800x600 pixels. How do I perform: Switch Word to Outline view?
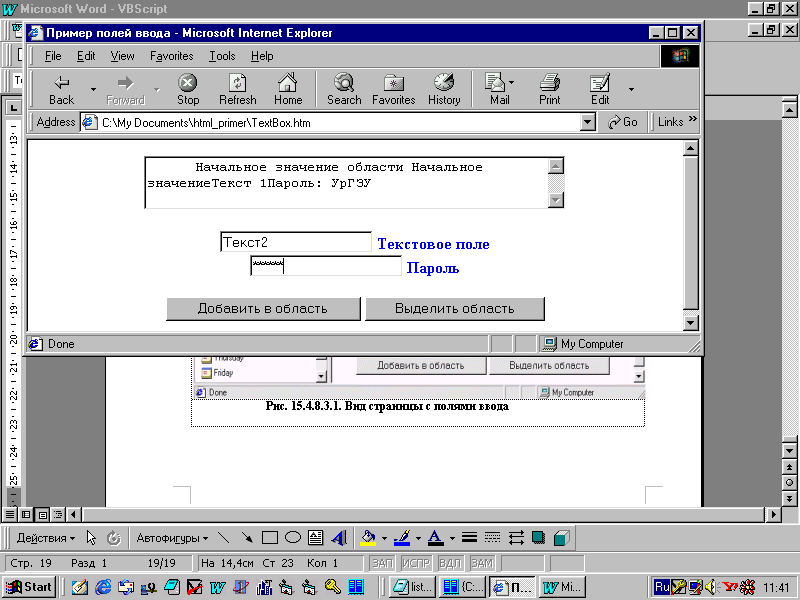58,514
